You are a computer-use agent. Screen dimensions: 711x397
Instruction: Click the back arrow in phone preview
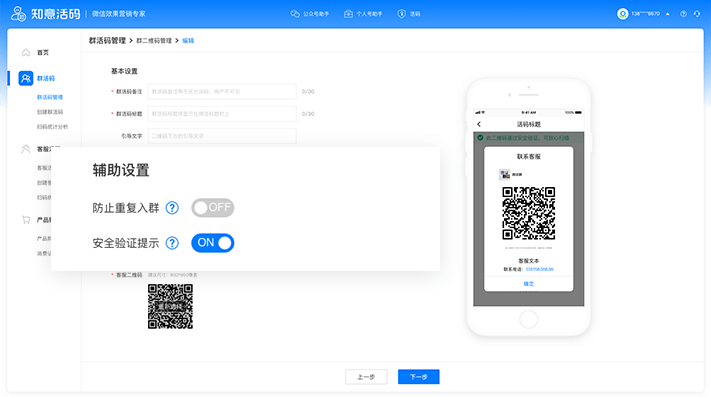[479, 124]
